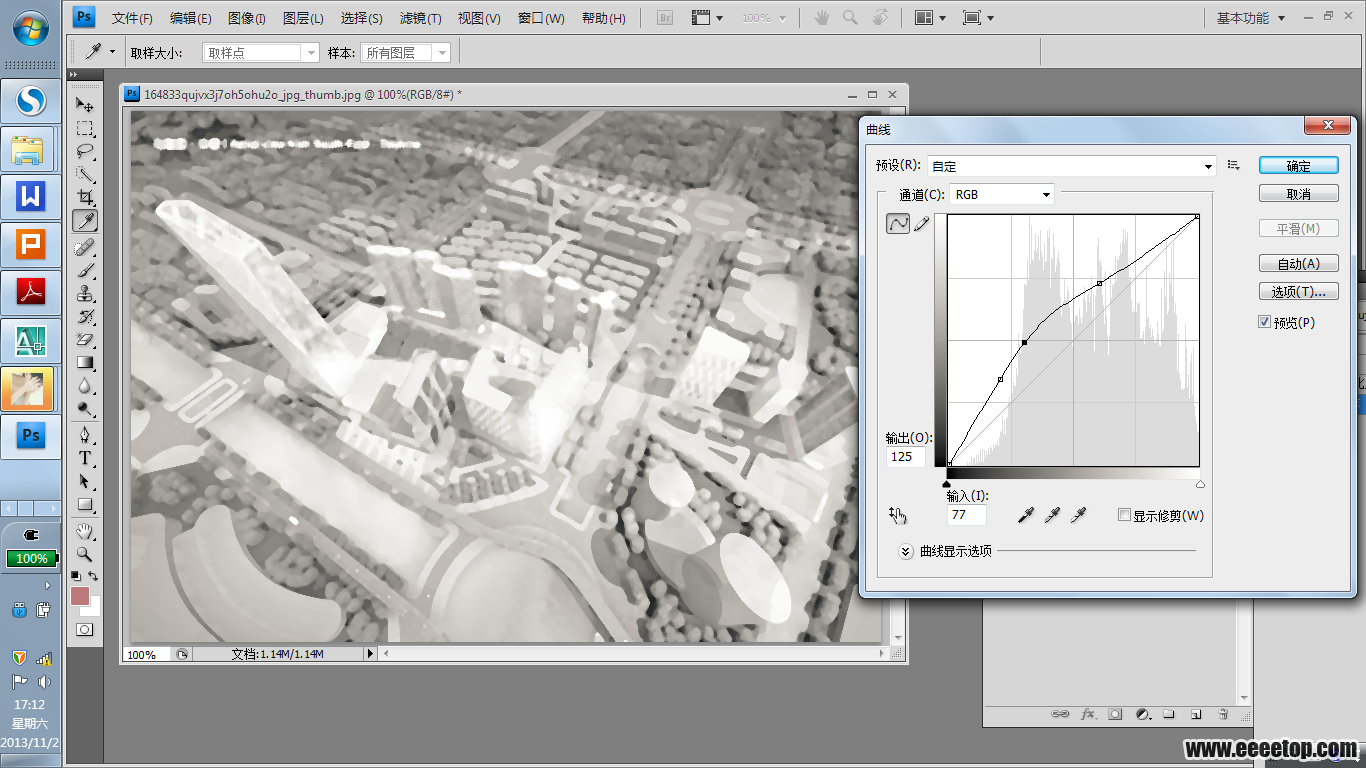Select the Rectangular Marquee tool
1366x768 pixels.
[85, 129]
